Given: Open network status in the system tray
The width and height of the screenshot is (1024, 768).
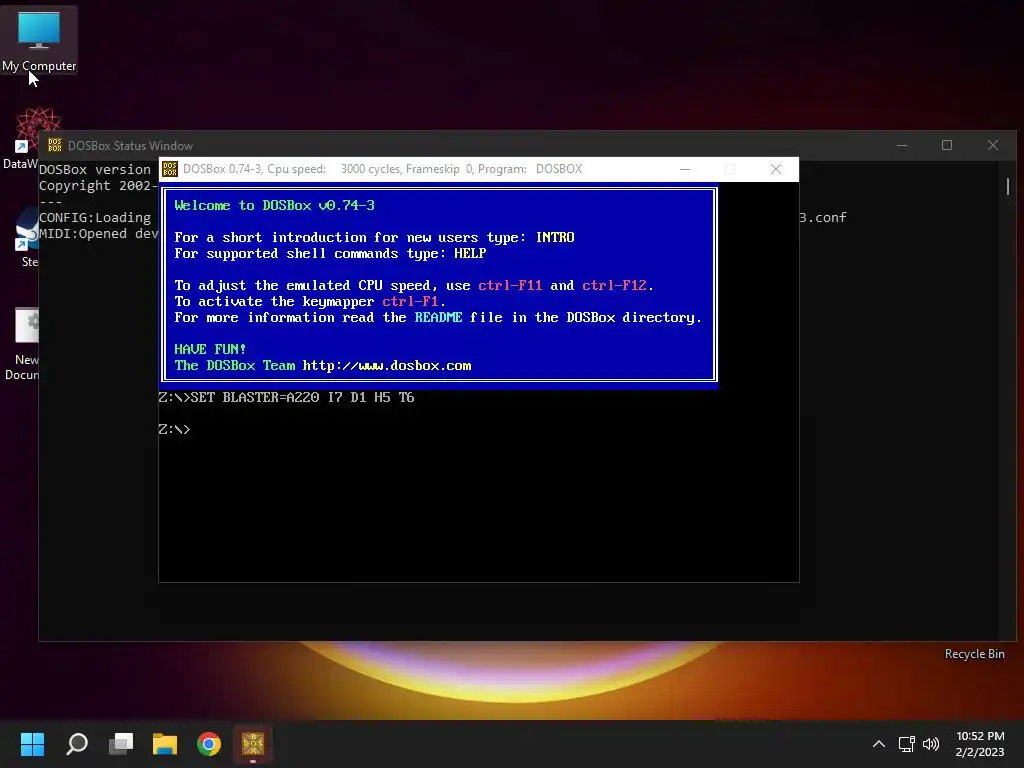Looking at the screenshot, I should [x=906, y=744].
